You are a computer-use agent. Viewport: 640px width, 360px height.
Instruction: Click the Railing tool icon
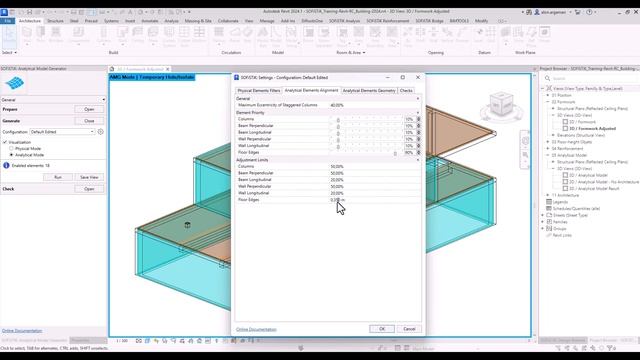click(x=219, y=33)
